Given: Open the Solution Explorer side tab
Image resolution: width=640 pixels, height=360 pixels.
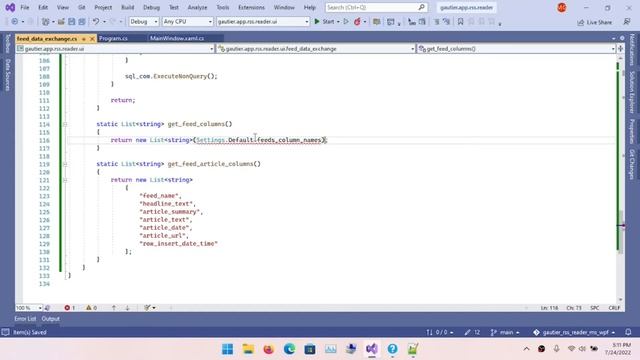Looking at the screenshot, I should pos(632,92).
